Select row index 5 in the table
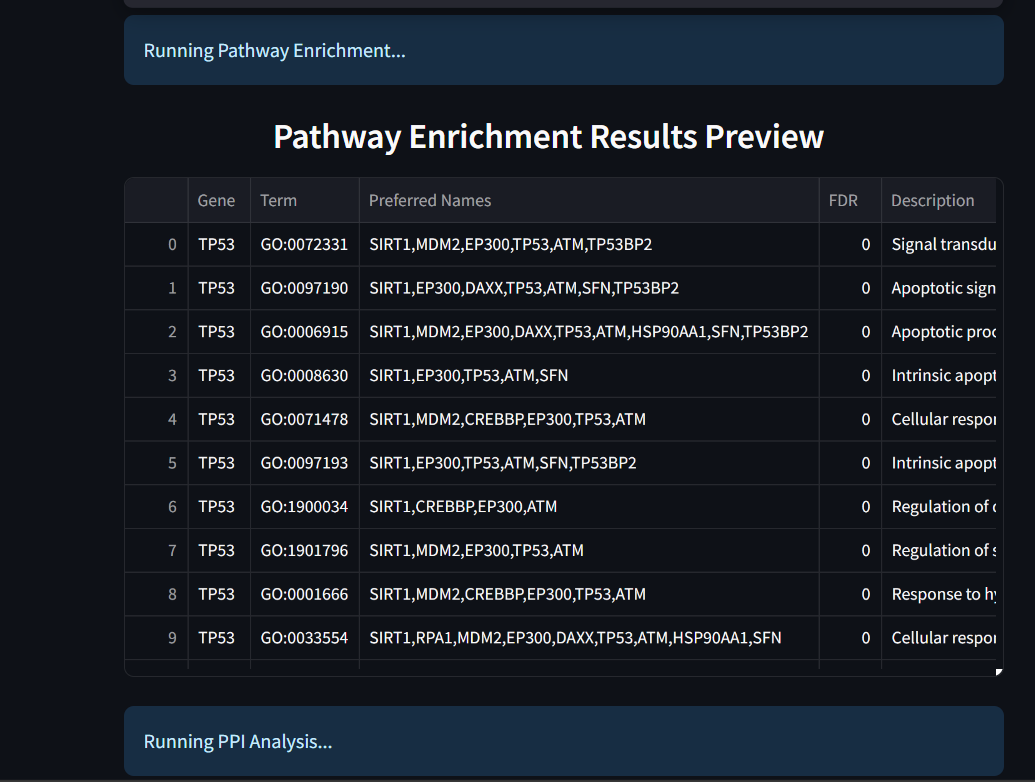 coord(171,462)
